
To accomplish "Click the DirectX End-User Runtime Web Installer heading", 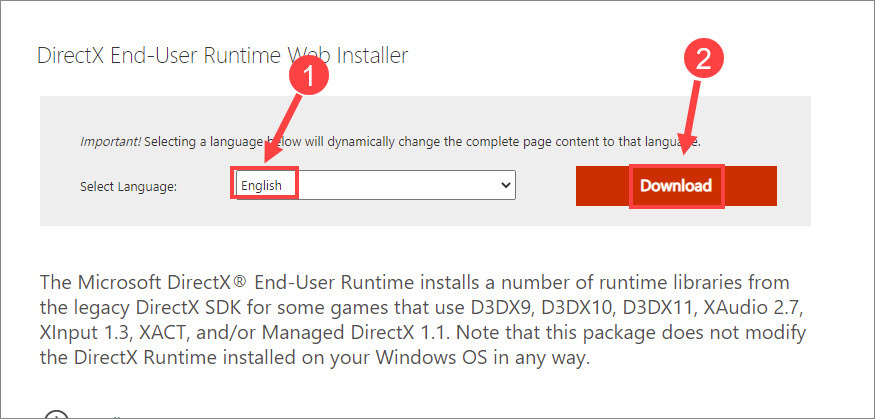I will [222, 56].
